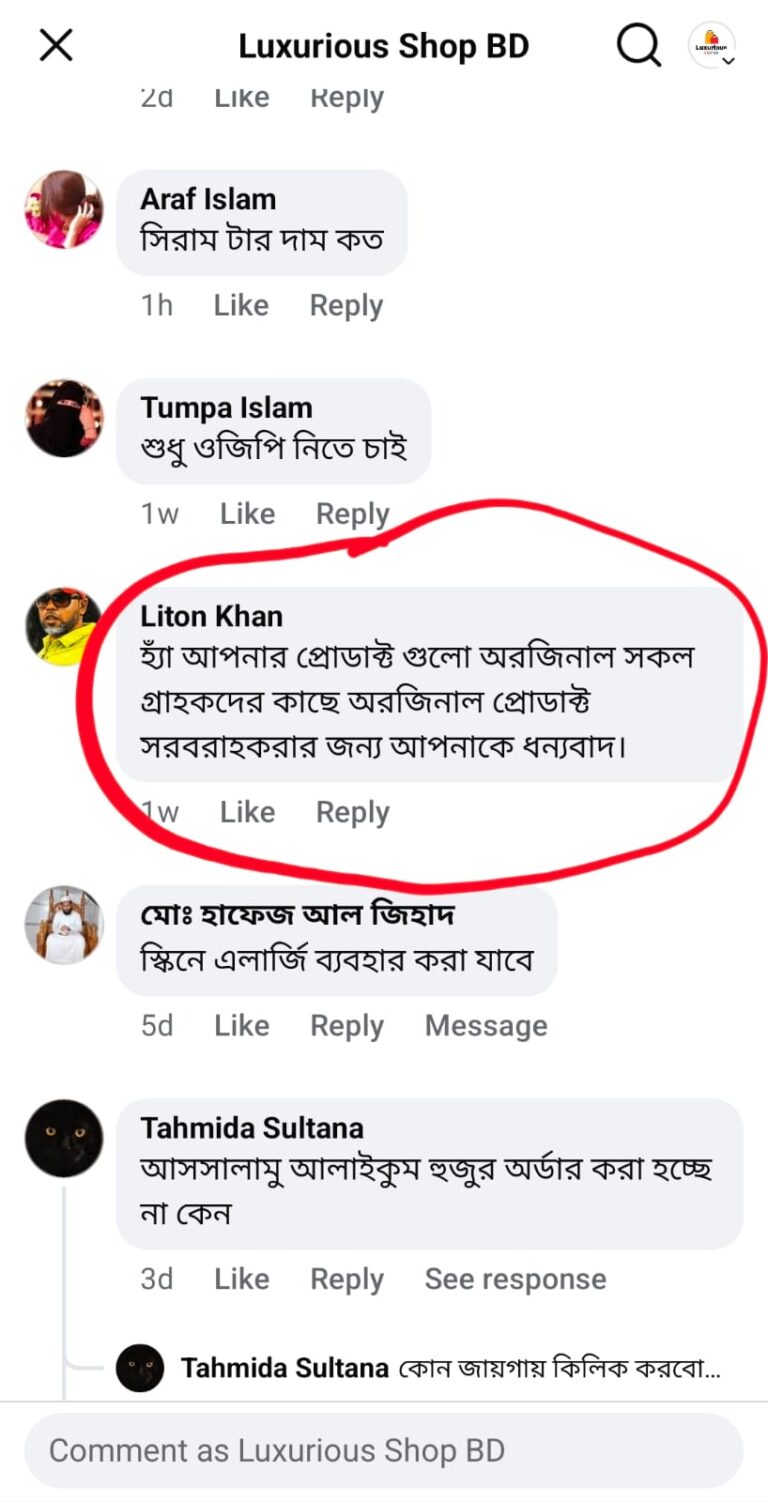Open Araf Islam's profile picture

64,209
